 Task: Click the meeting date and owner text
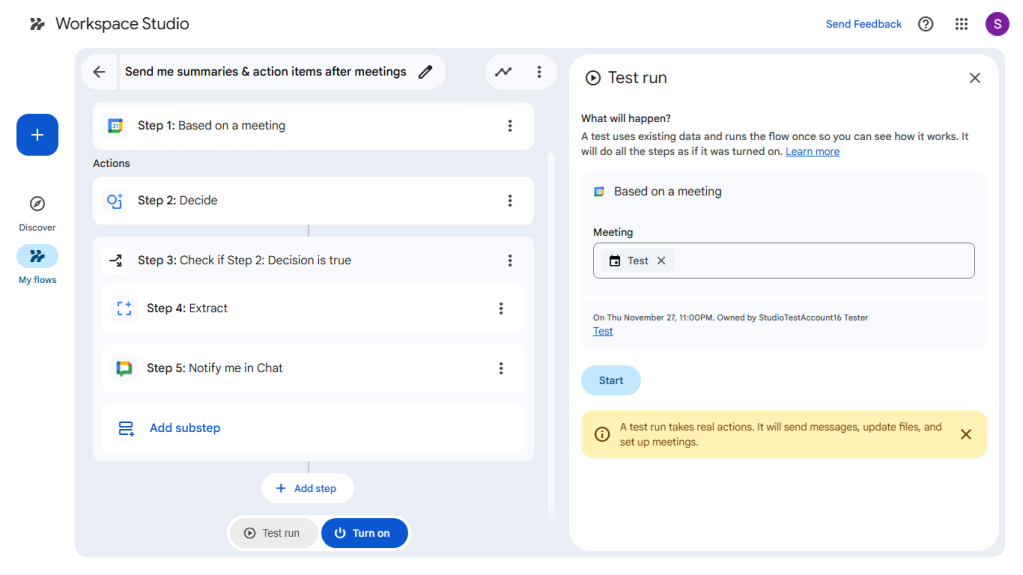tap(730, 318)
